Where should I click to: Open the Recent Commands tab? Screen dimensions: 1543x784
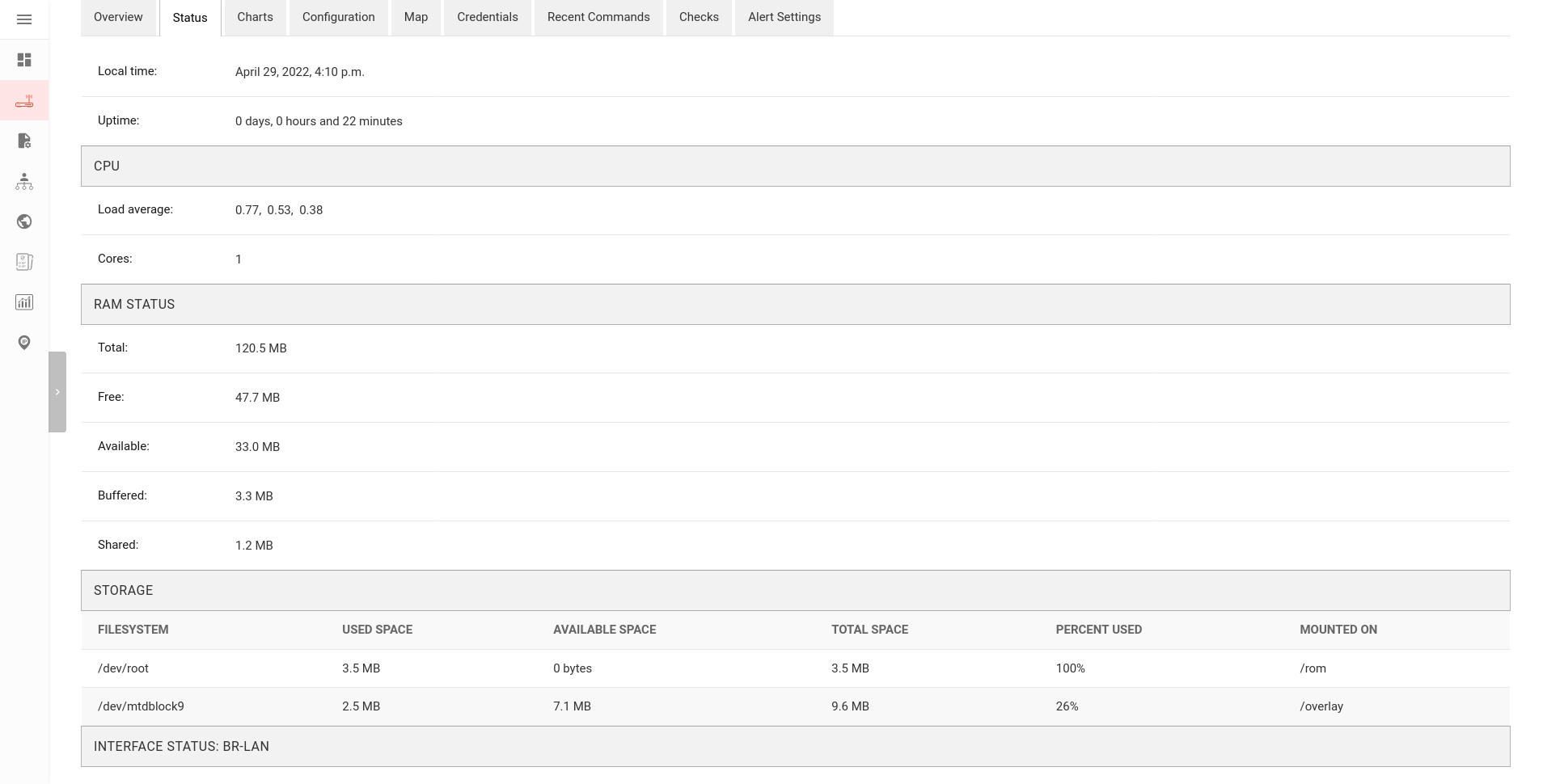(x=598, y=17)
